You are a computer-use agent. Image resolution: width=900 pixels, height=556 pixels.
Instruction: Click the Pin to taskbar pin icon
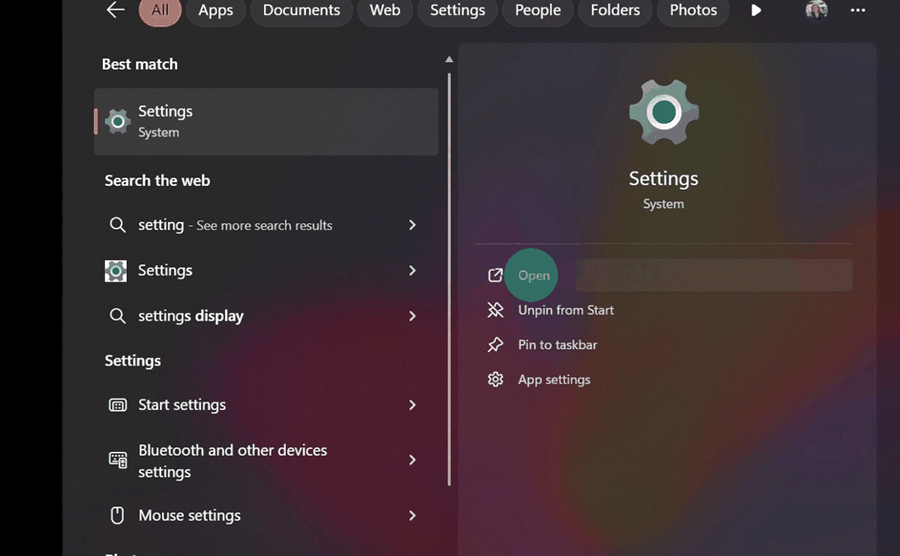(495, 345)
